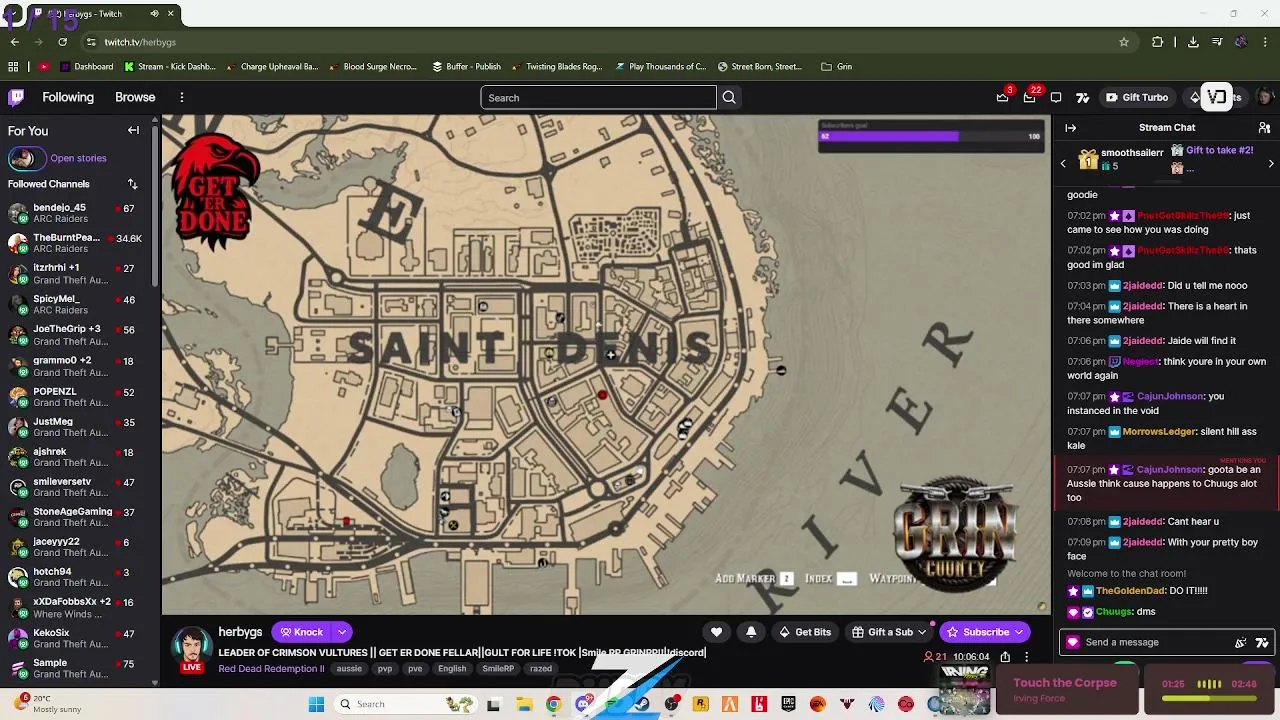Open the Grin bookmarks folder
The height and width of the screenshot is (720, 1280).
point(837,67)
